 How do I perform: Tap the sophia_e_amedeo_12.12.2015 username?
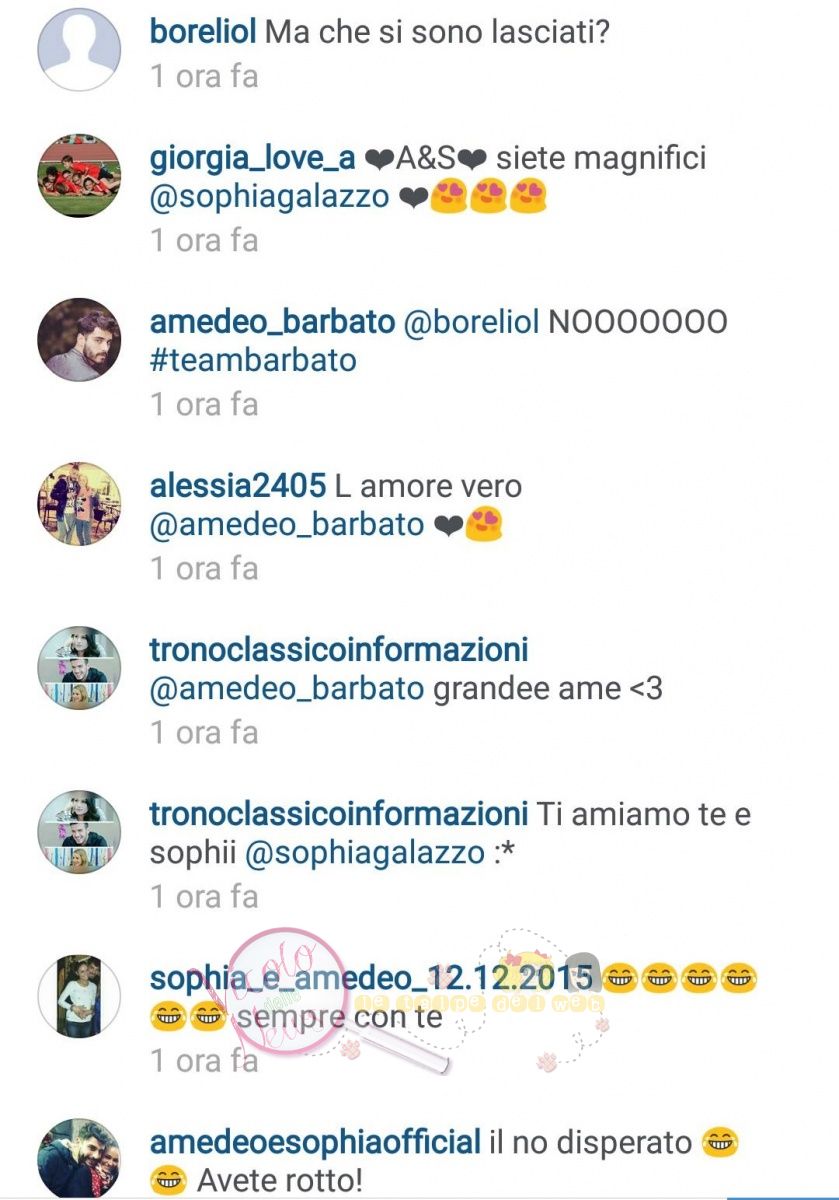pos(373,976)
